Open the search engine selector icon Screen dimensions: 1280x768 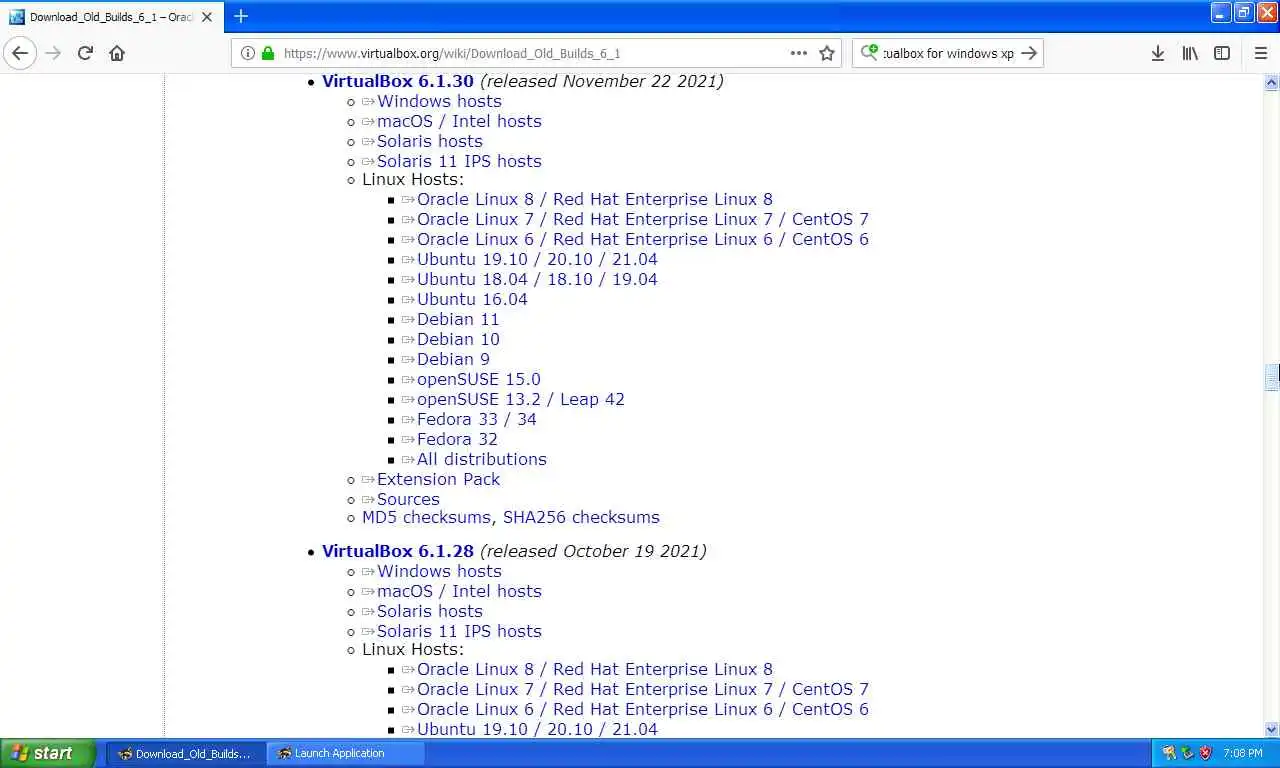click(869, 53)
